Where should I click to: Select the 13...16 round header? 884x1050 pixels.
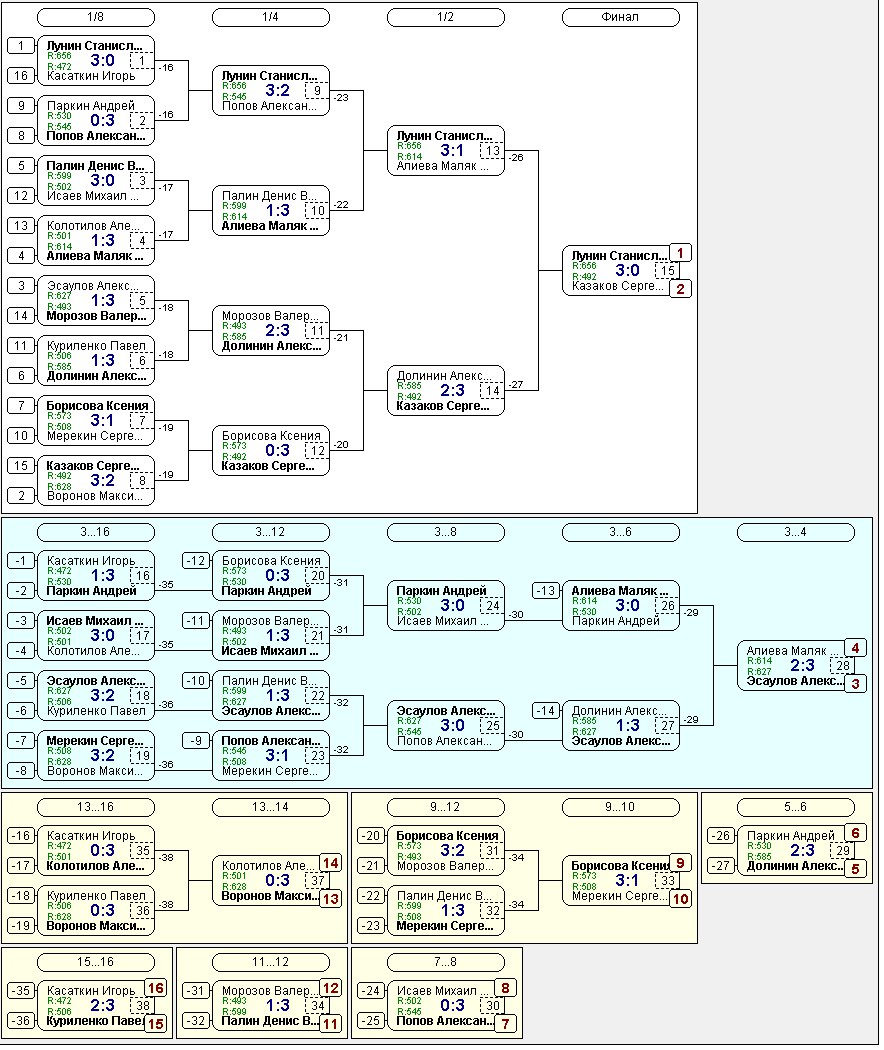96,808
